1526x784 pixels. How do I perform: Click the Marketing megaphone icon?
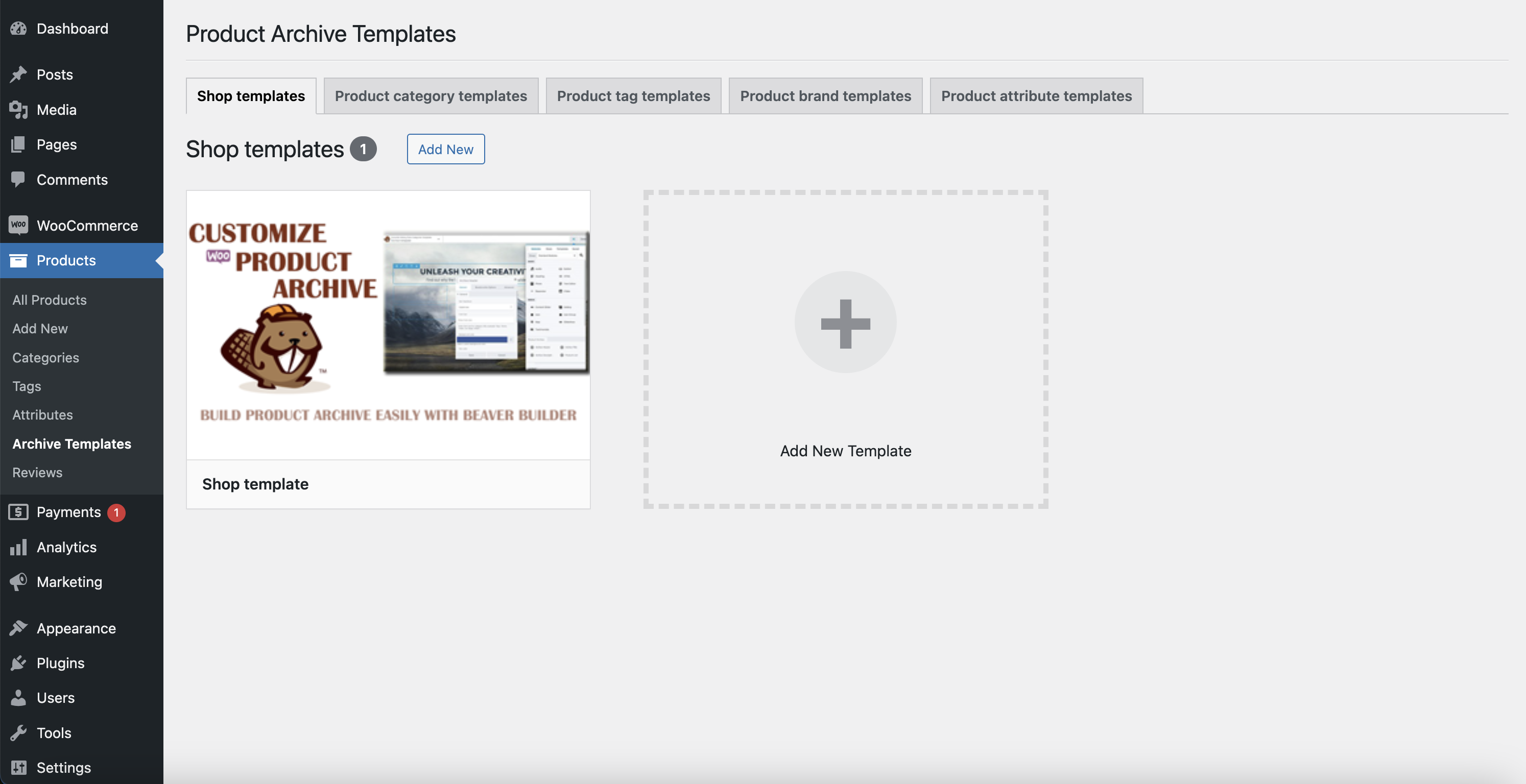pos(18,581)
